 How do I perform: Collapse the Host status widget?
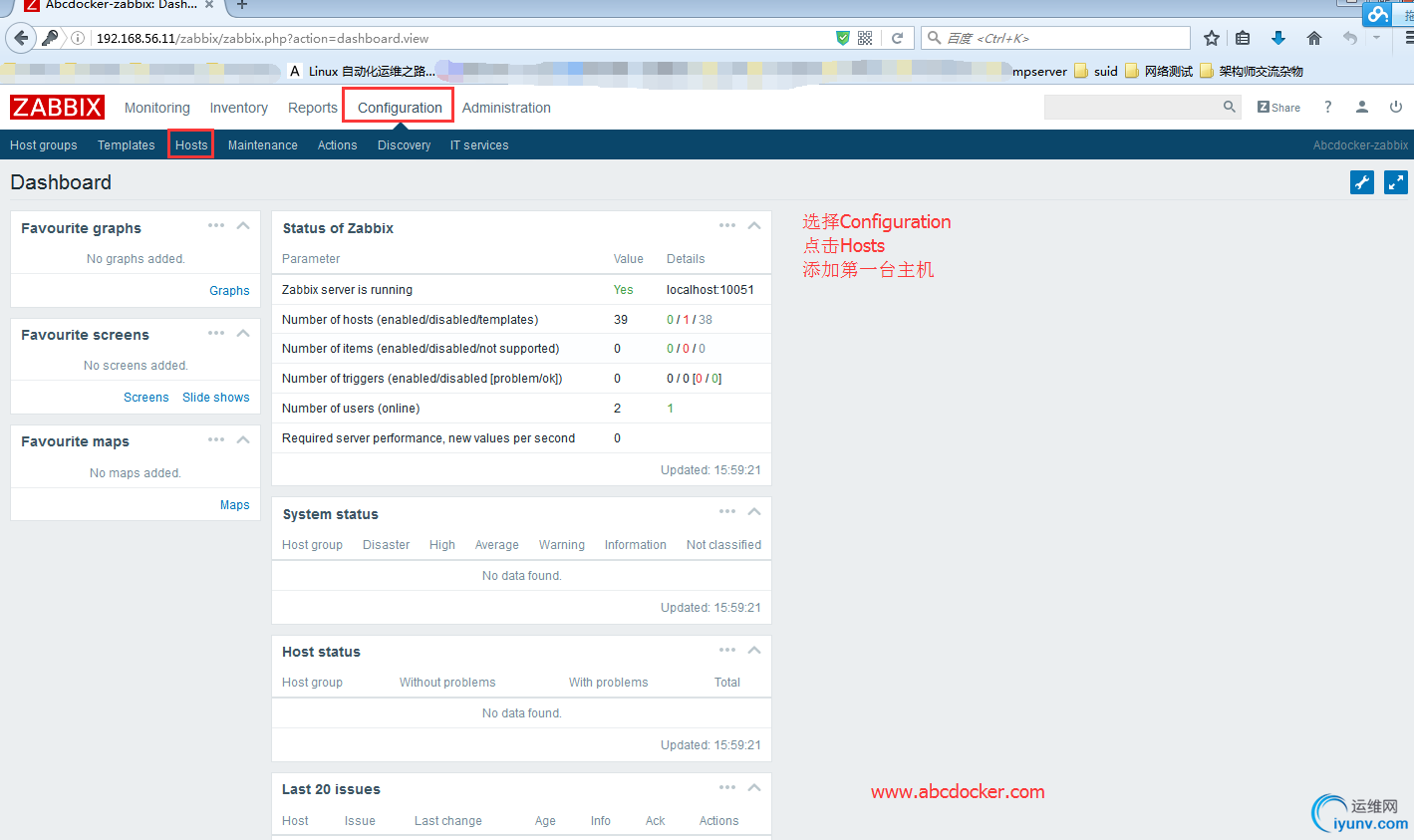coord(754,650)
